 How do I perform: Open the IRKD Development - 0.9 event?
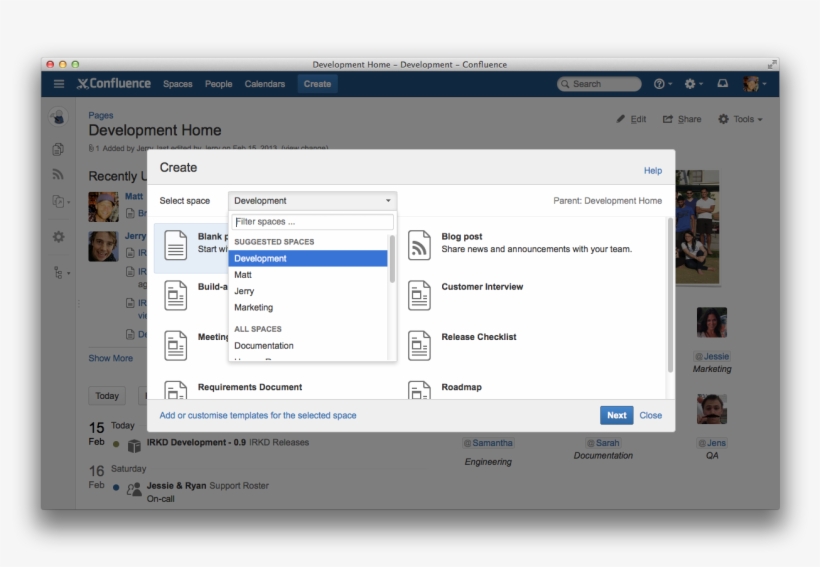(x=196, y=443)
